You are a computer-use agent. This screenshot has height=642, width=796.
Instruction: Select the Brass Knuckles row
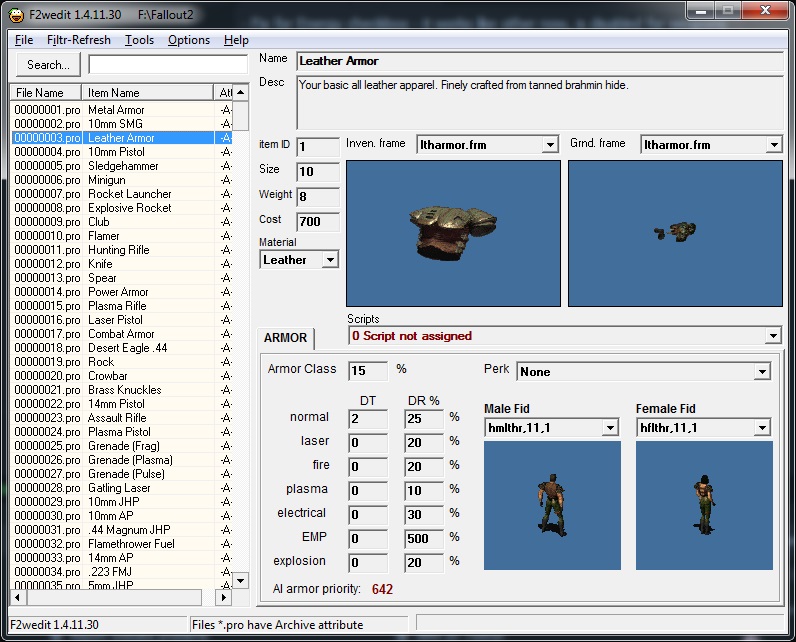[x=122, y=390]
